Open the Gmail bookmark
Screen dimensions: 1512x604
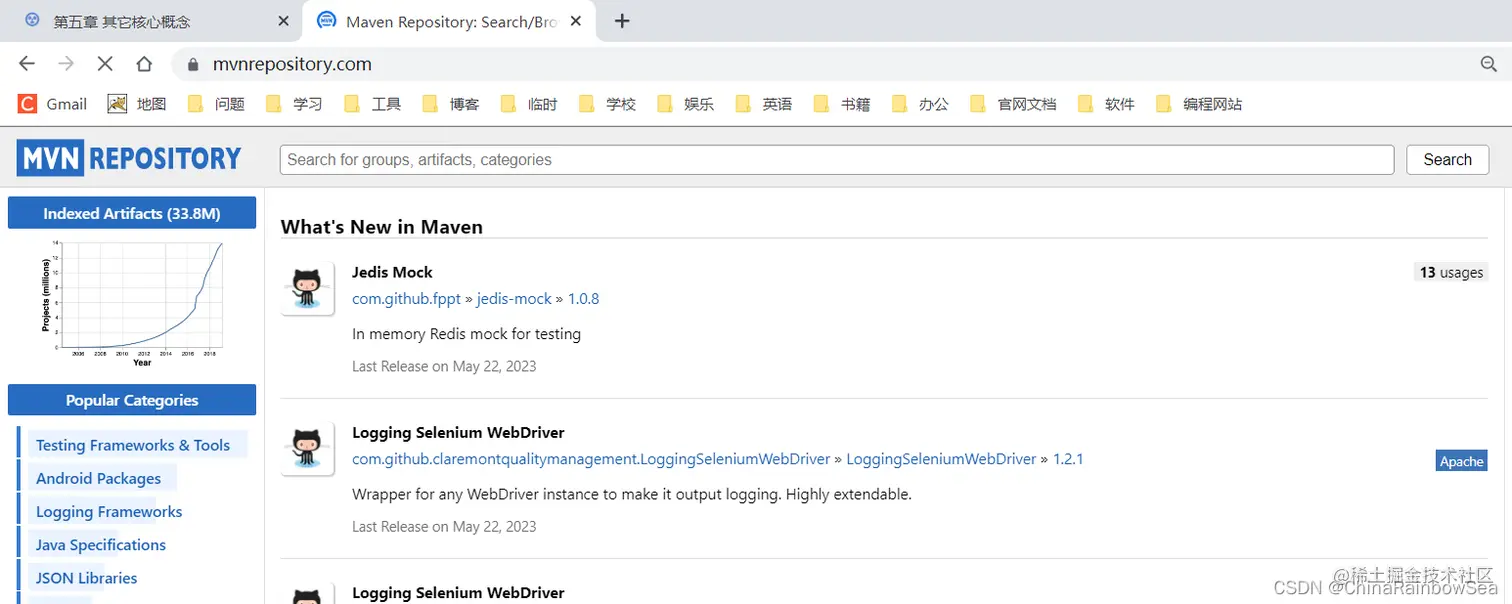point(53,104)
